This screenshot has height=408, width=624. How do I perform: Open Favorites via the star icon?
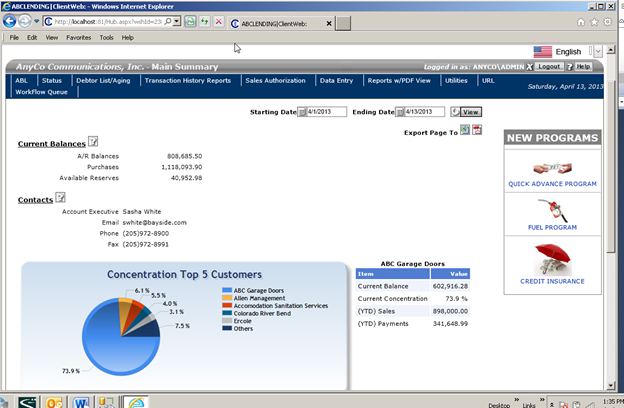tap(594, 22)
